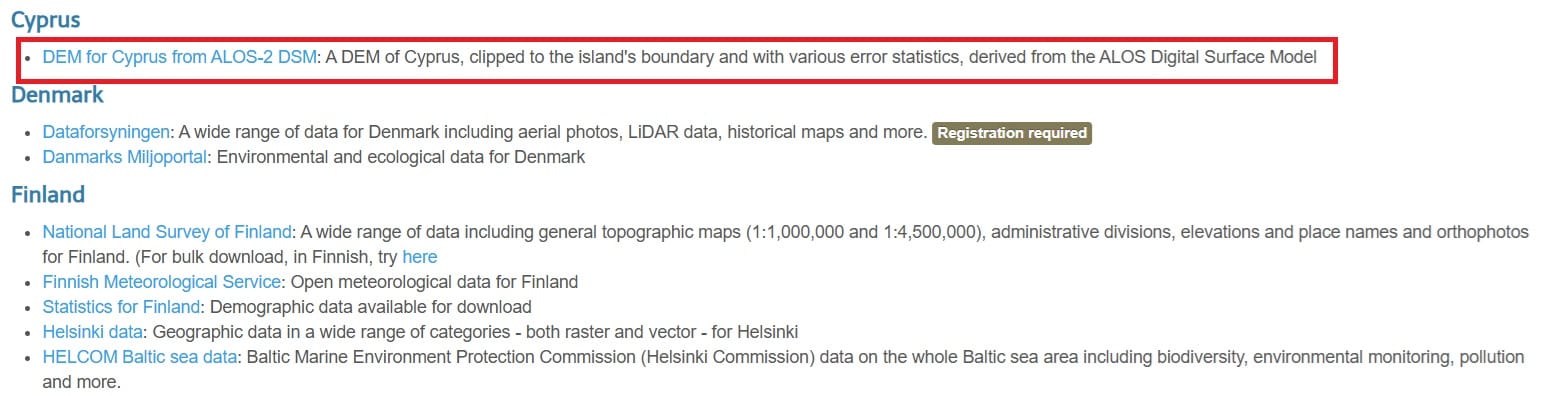Follow the Statistics for Finland link
The height and width of the screenshot is (396, 1547).
pos(123,307)
